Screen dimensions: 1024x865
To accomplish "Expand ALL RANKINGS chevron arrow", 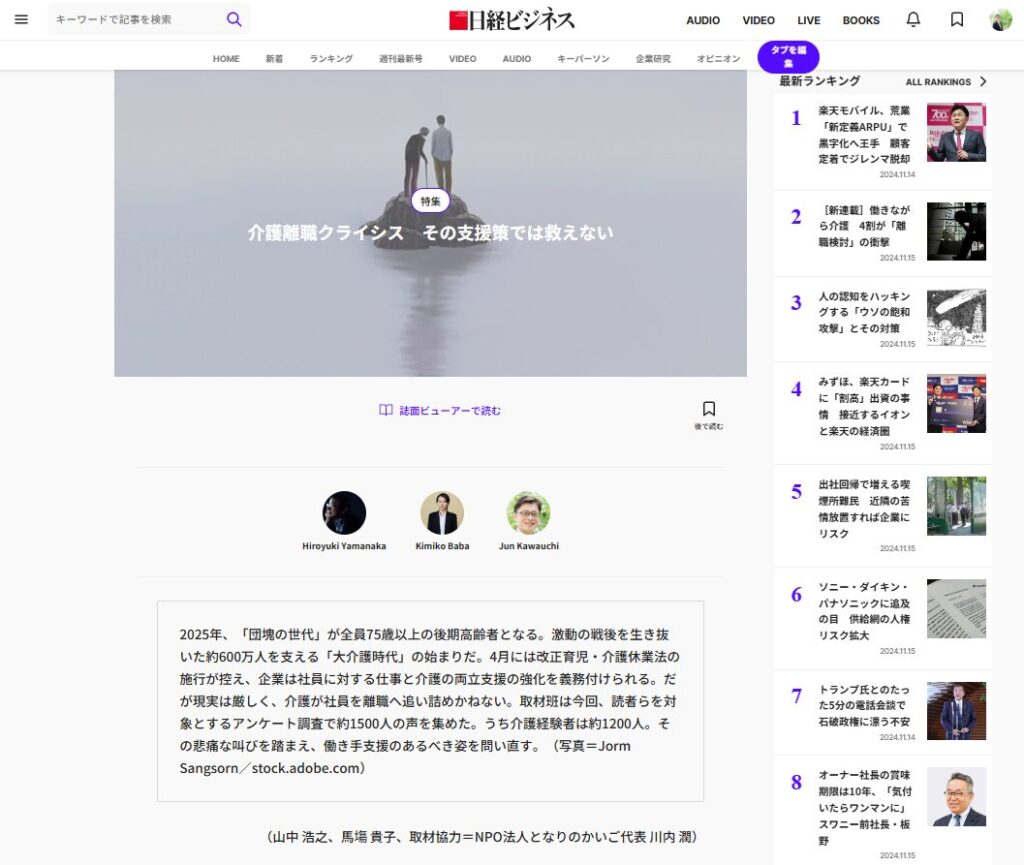I will pos(983,82).
